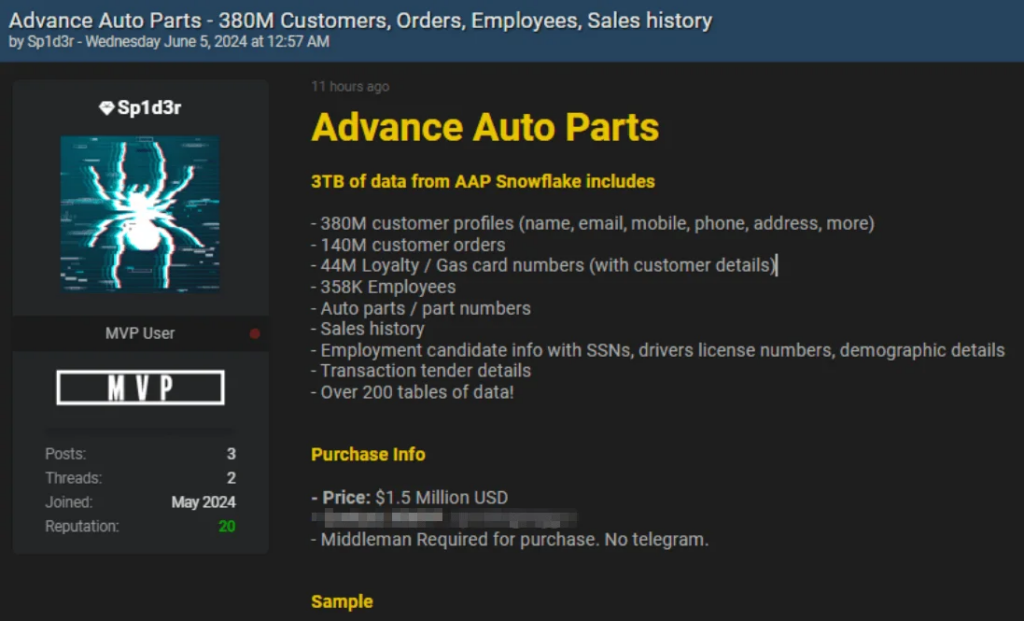
Task: Open the Sp1d3r spider avatar image
Action: (x=140, y=214)
